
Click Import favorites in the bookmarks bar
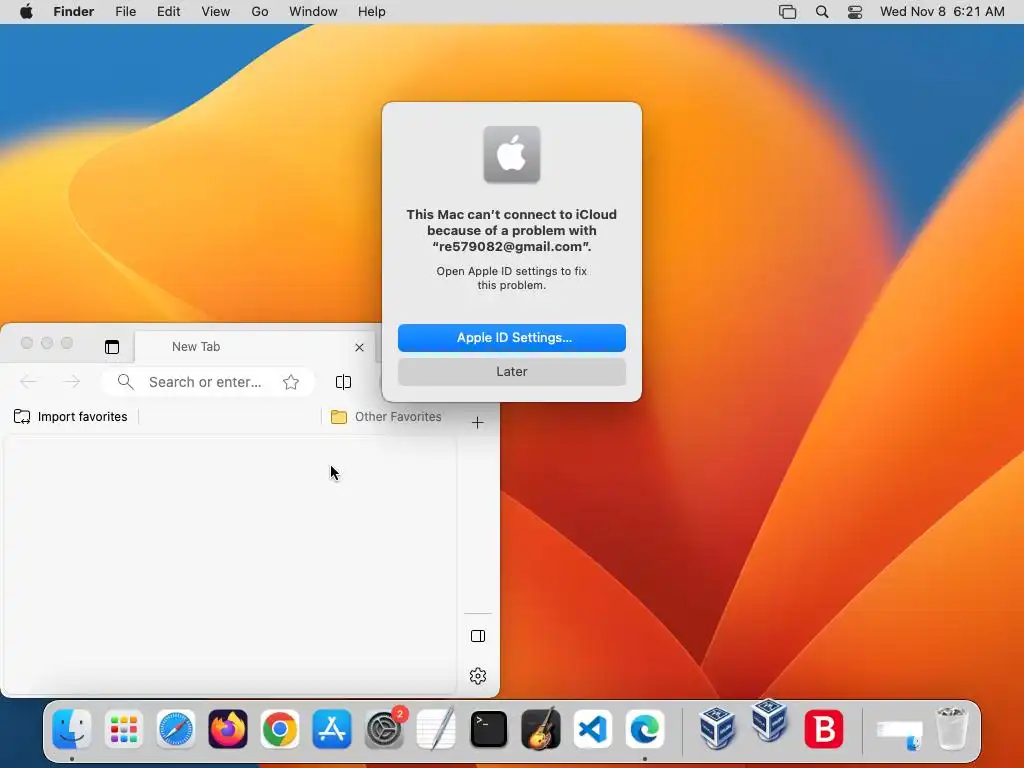click(71, 417)
